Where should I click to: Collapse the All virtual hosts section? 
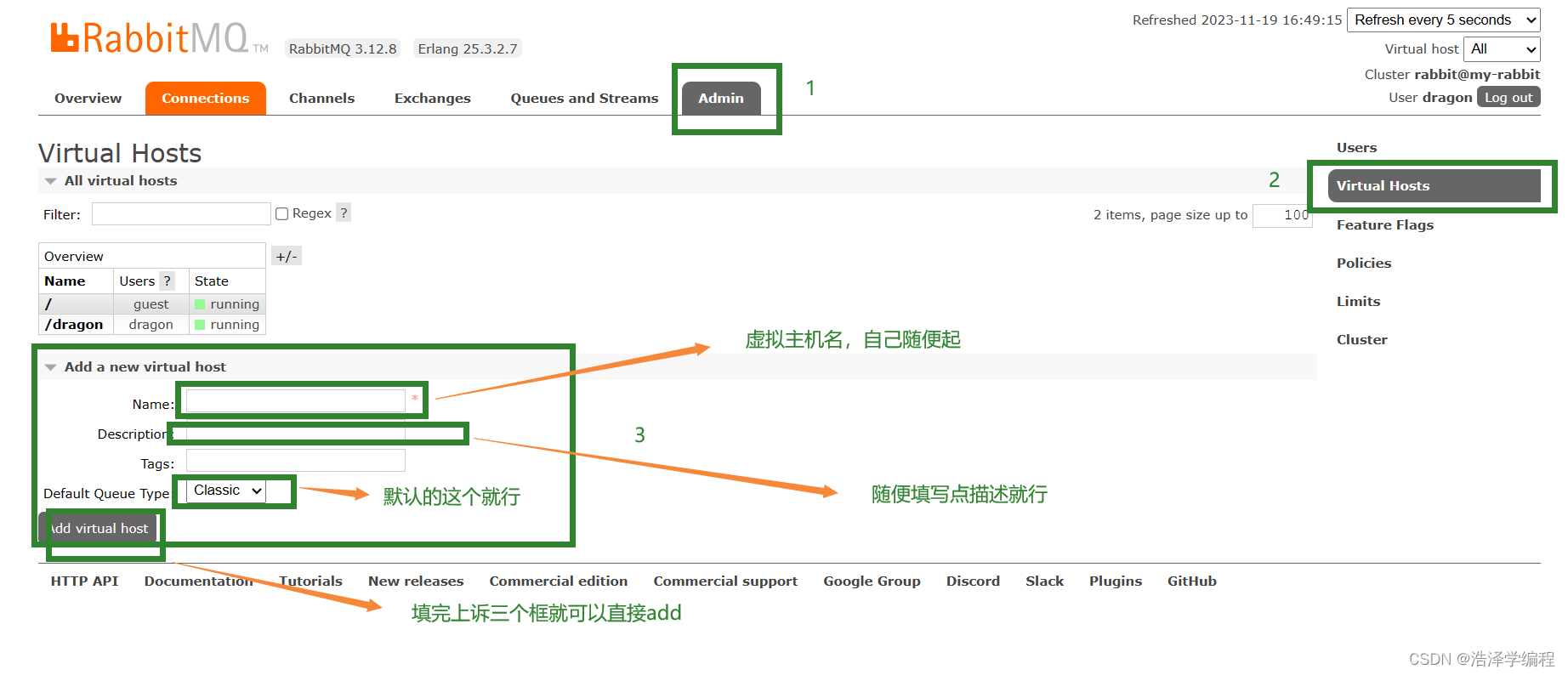coord(51,181)
